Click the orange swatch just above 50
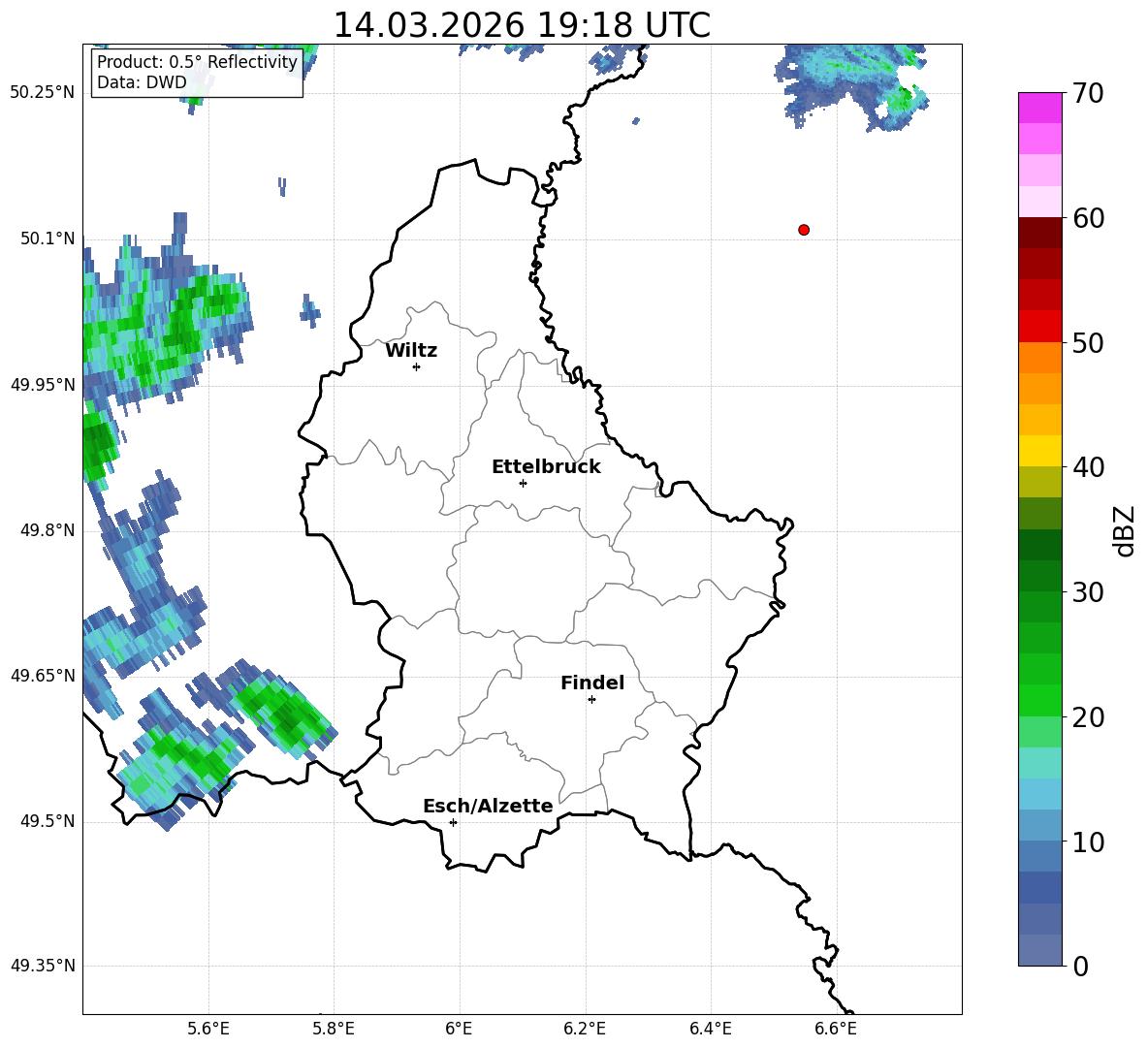This screenshot has width=1148, height=1048. (1040, 357)
